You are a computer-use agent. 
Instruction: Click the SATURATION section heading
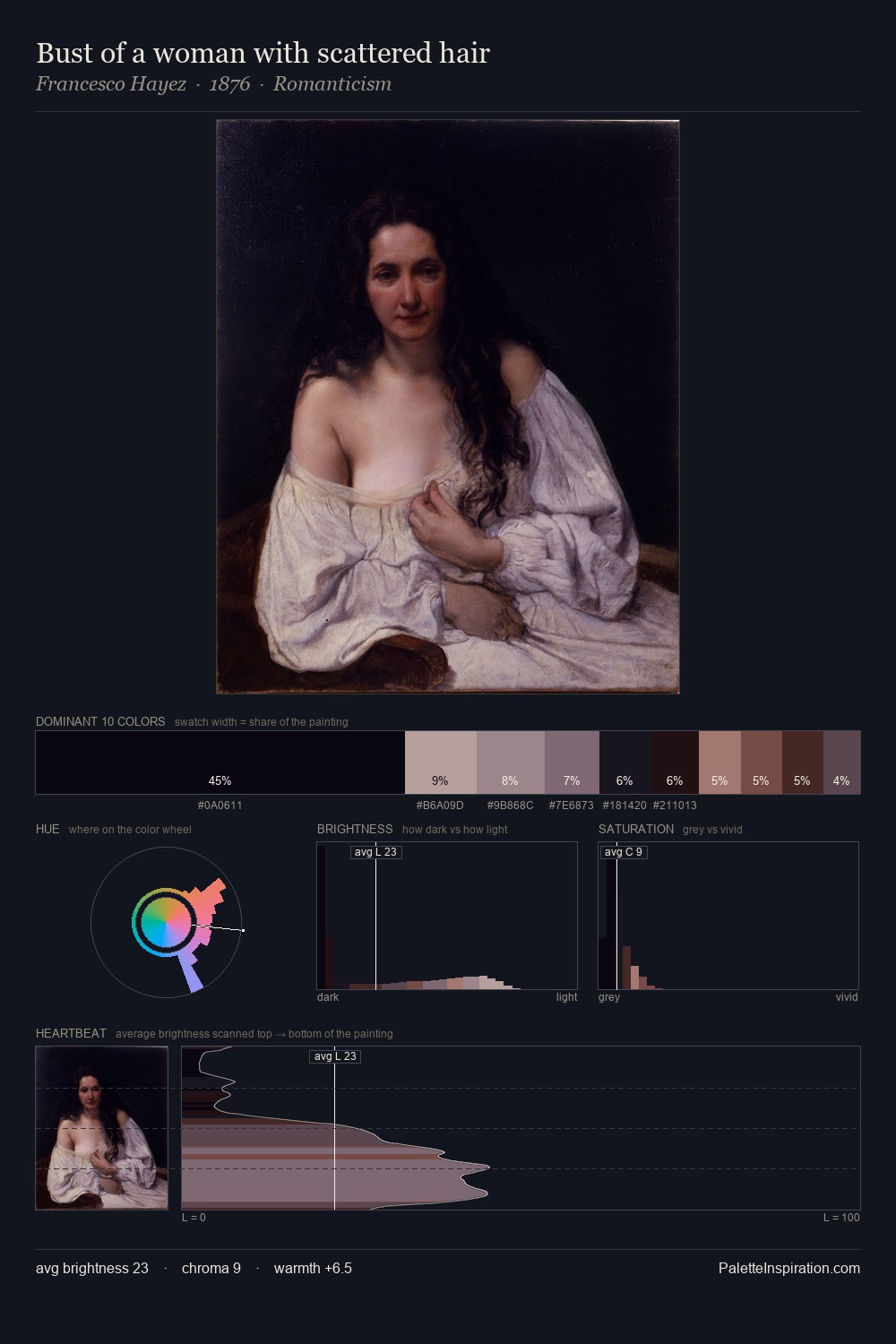click(x=636, y=829)
